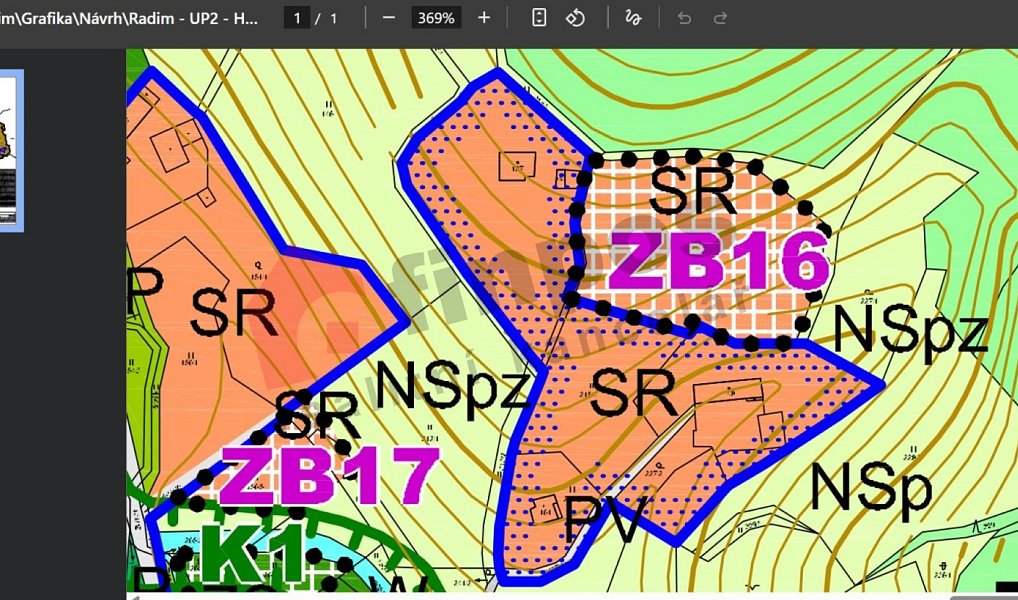Activate the draw annotation tool
1018x600 pixels.
pyautogui.click(x=633, y=18)
